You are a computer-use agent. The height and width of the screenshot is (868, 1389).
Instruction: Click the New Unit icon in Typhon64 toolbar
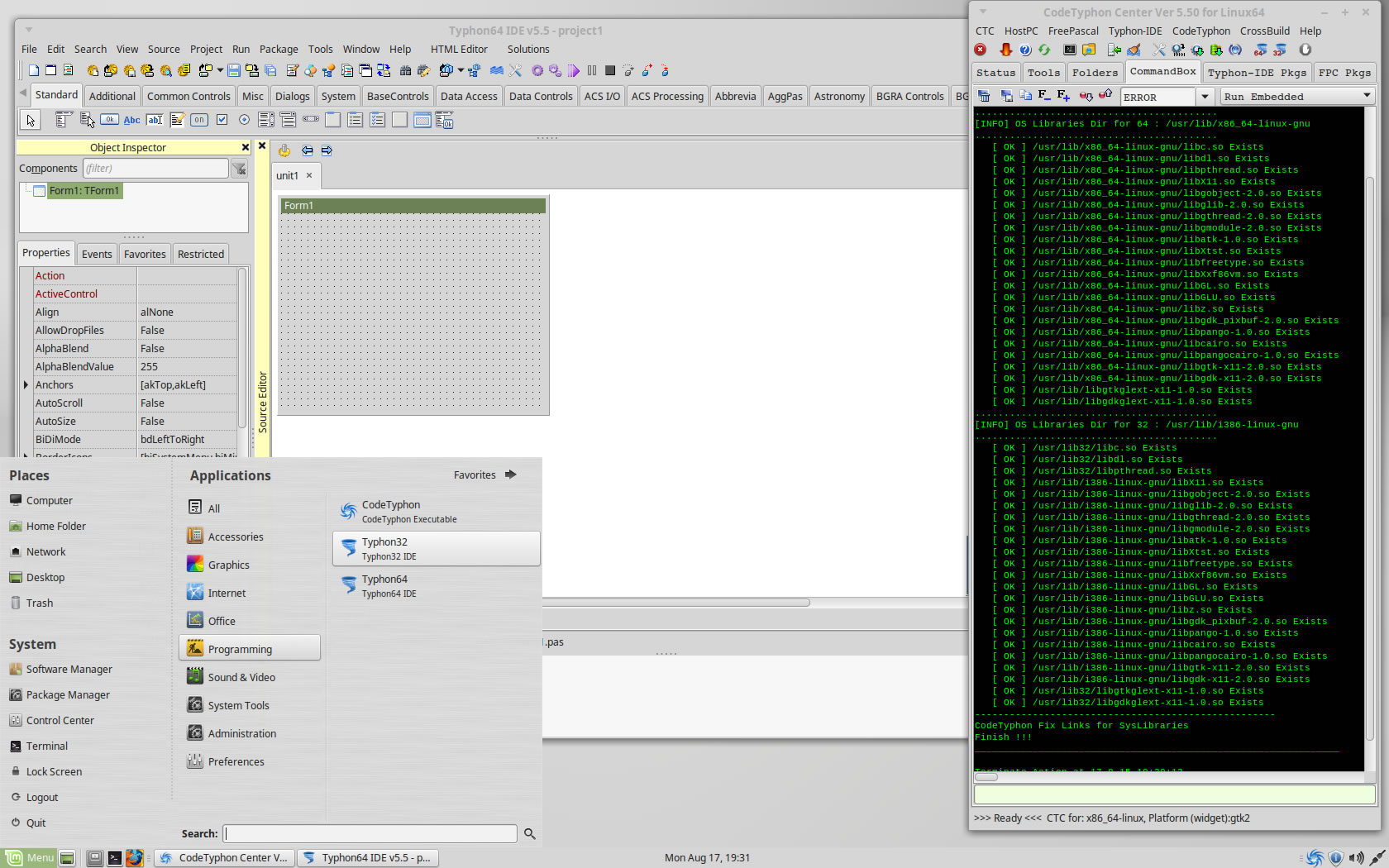tap(34, 71)
